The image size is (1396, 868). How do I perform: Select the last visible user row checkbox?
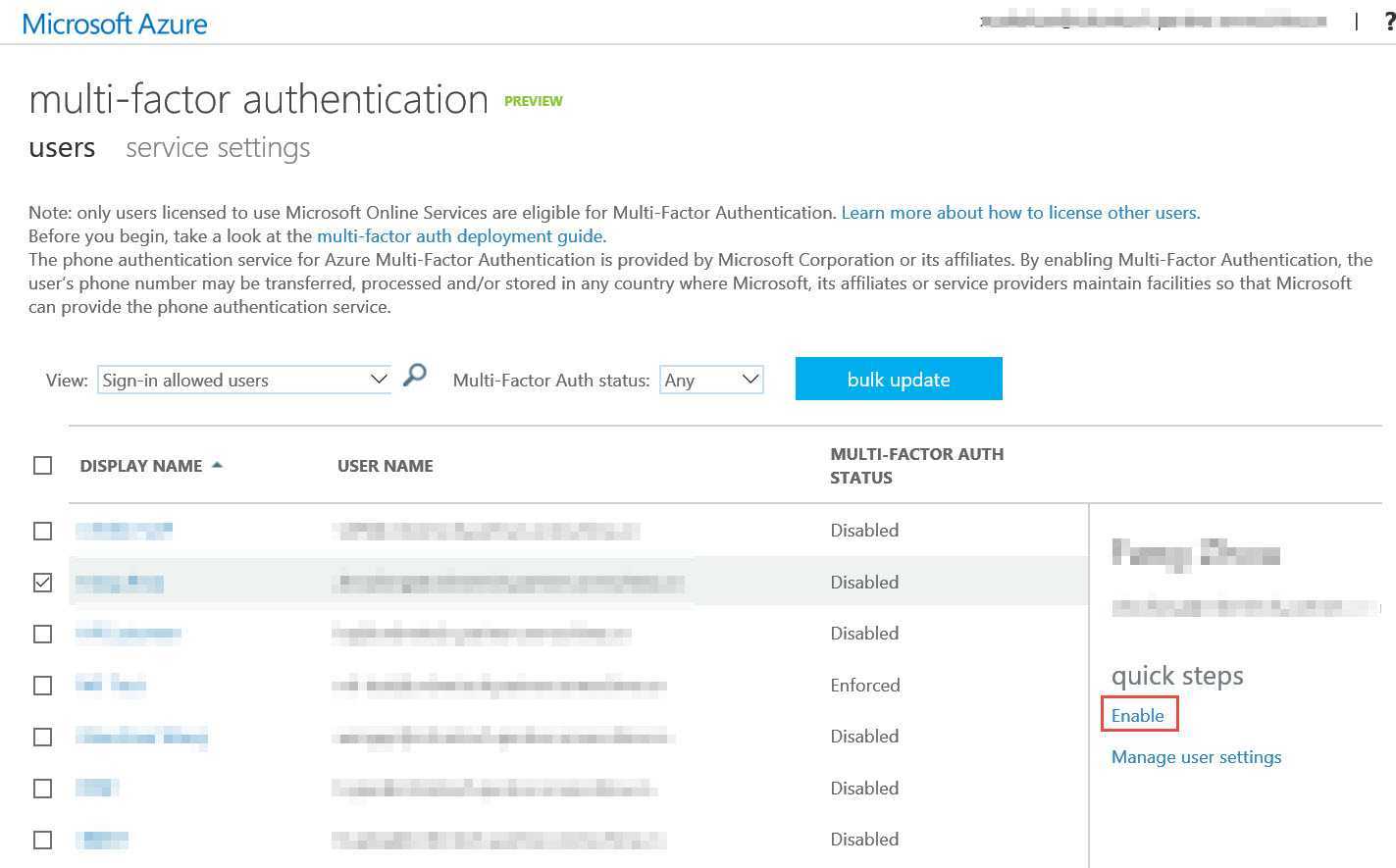click(x=42, y=840)
